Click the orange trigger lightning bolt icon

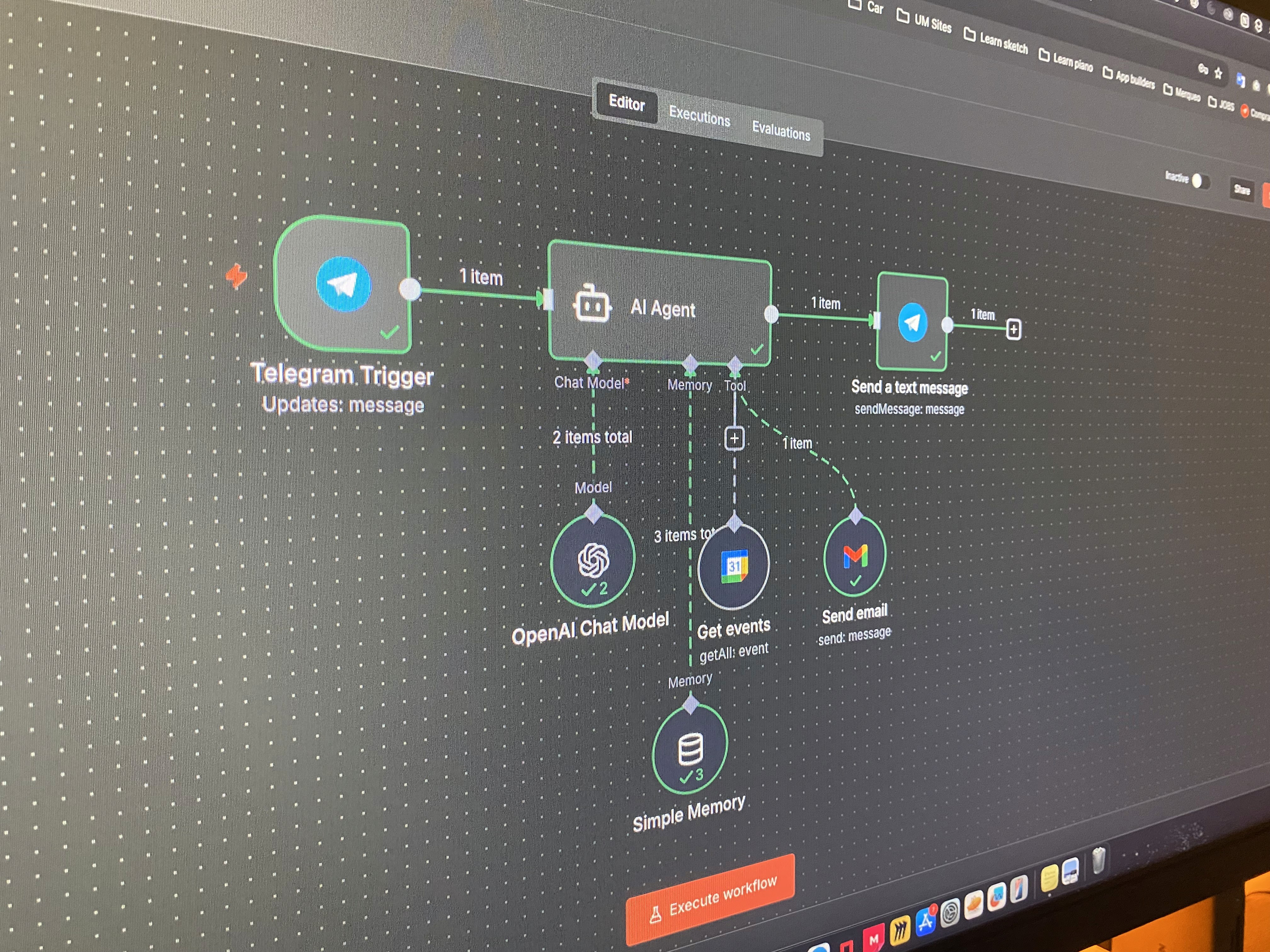236,276
